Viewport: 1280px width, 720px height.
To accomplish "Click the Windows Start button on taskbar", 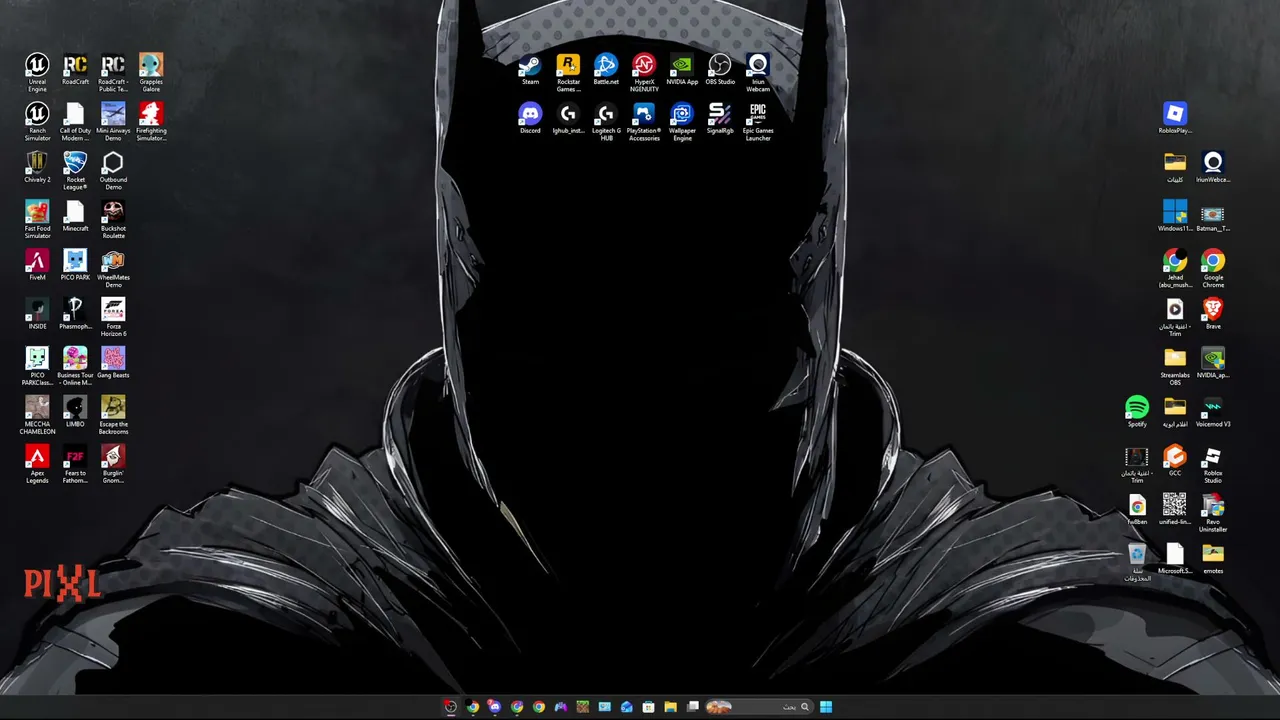I will coord(826,707).
